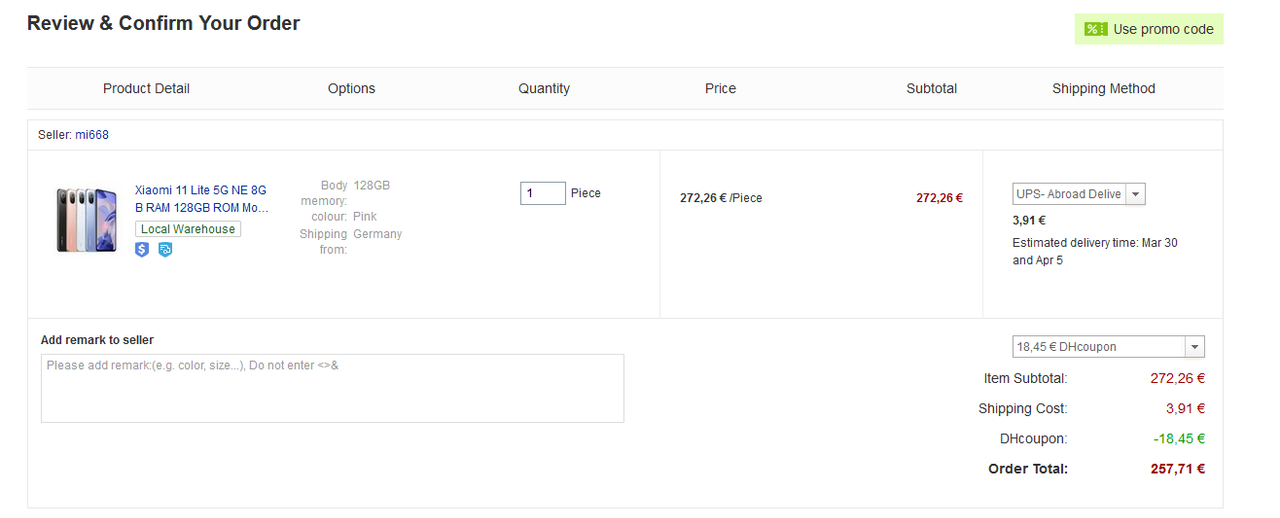This screenshot has width=1280, height=518.
Task: Click the Product Detail column header
Action: point(146,89)
